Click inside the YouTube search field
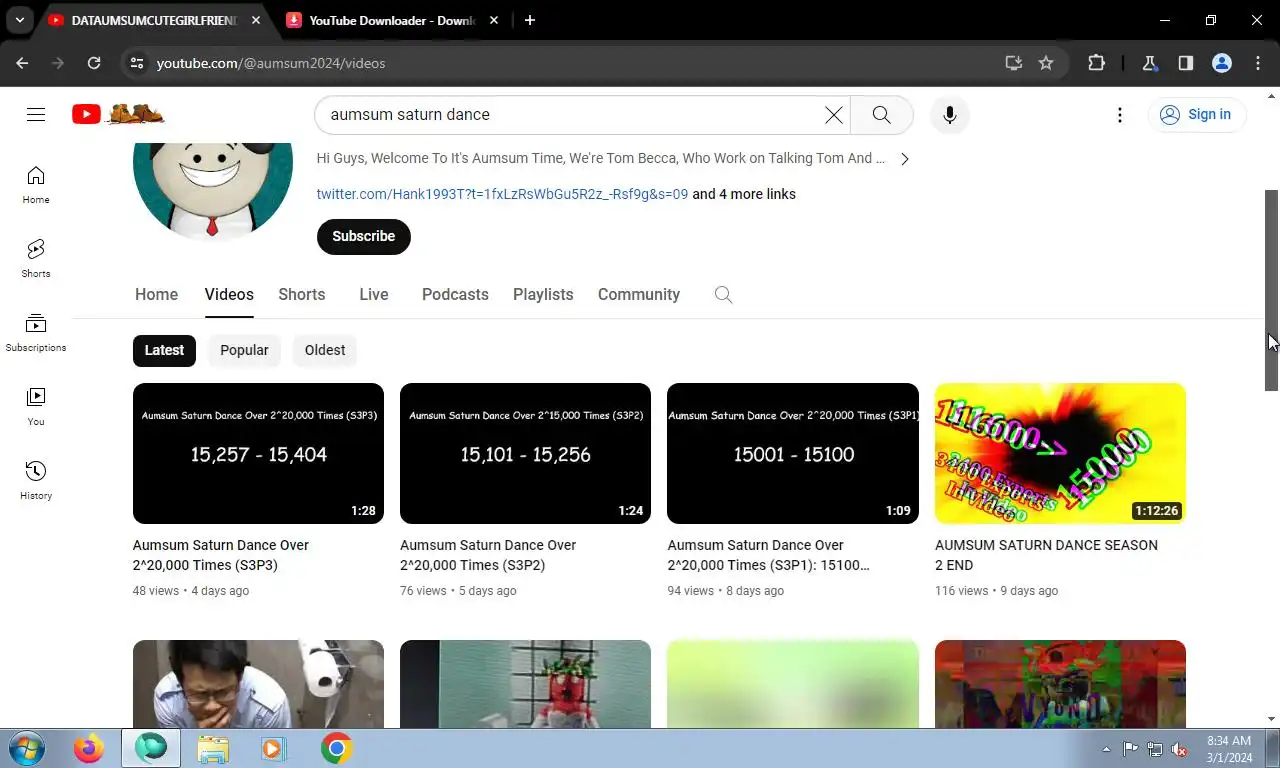This screenshot has width=1280, height=768. click(x=570, y=115)
